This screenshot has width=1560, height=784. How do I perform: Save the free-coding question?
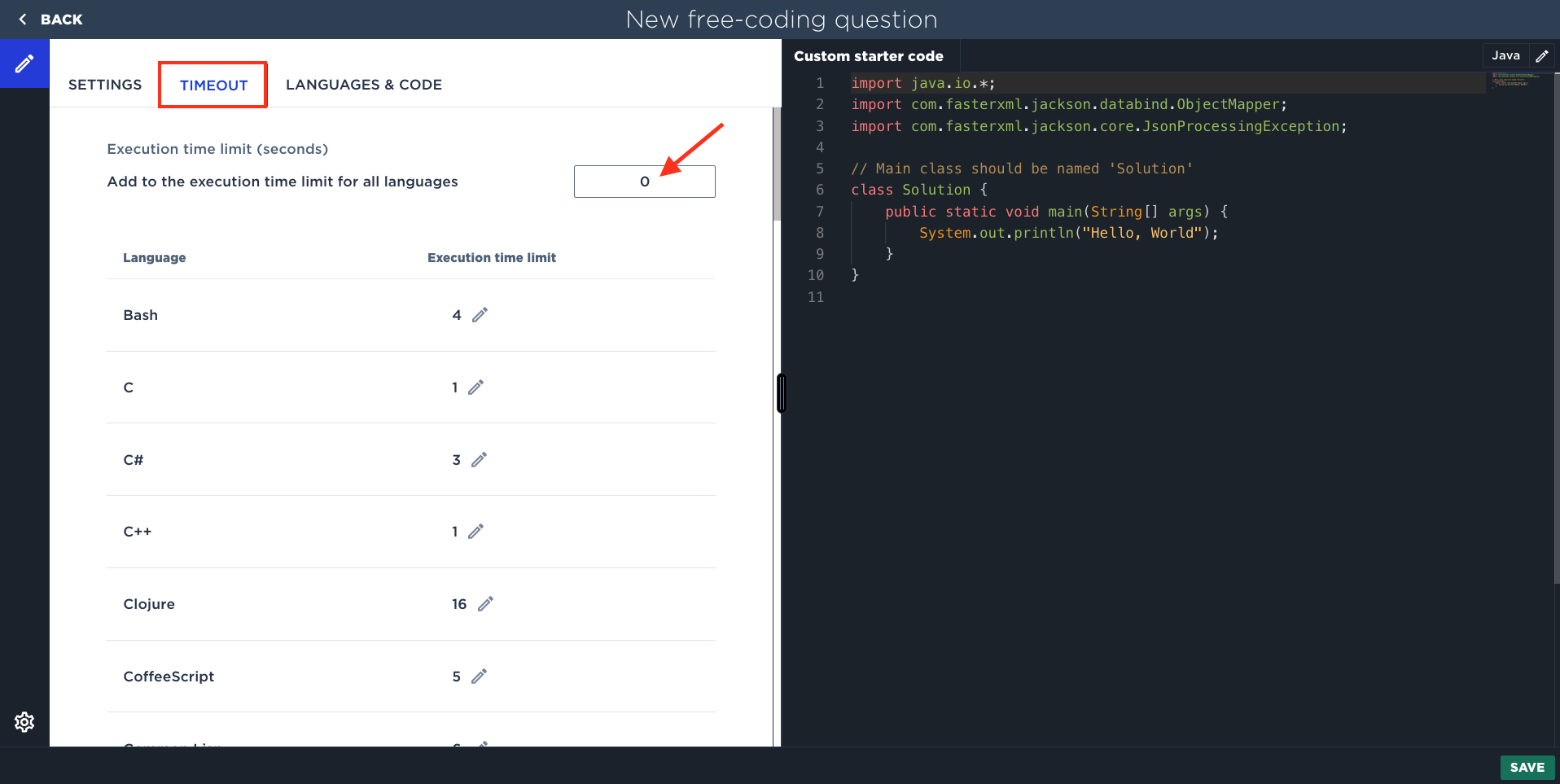(1527, 767)
